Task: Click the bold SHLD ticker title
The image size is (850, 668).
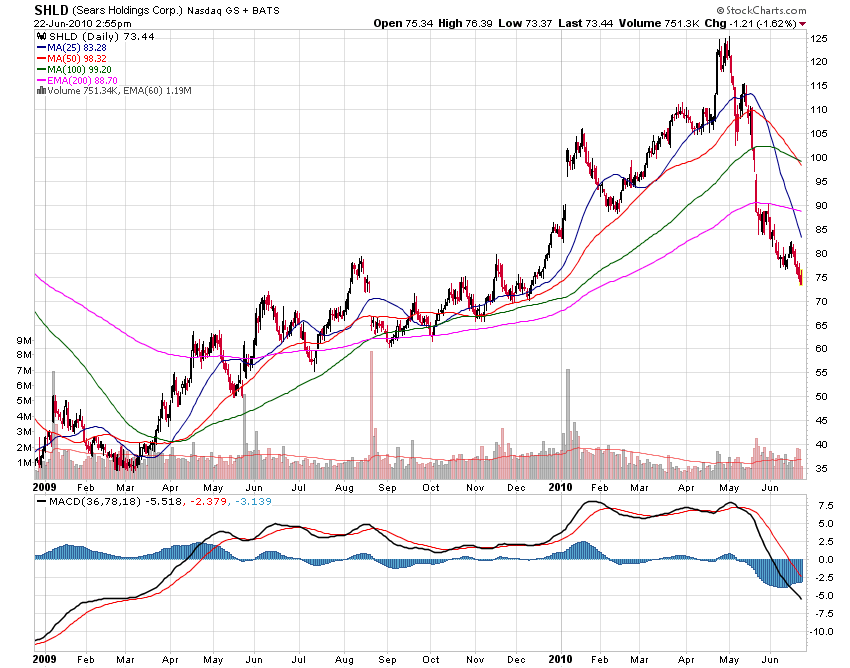Action: [x=51, y=10]
